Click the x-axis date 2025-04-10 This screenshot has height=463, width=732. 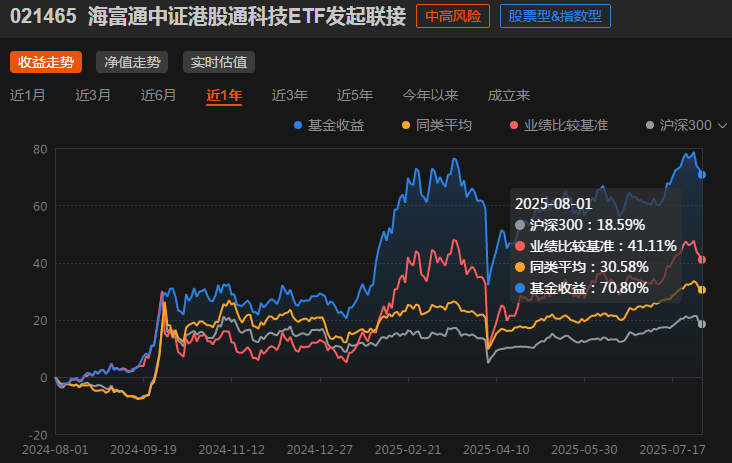(496, 449)
